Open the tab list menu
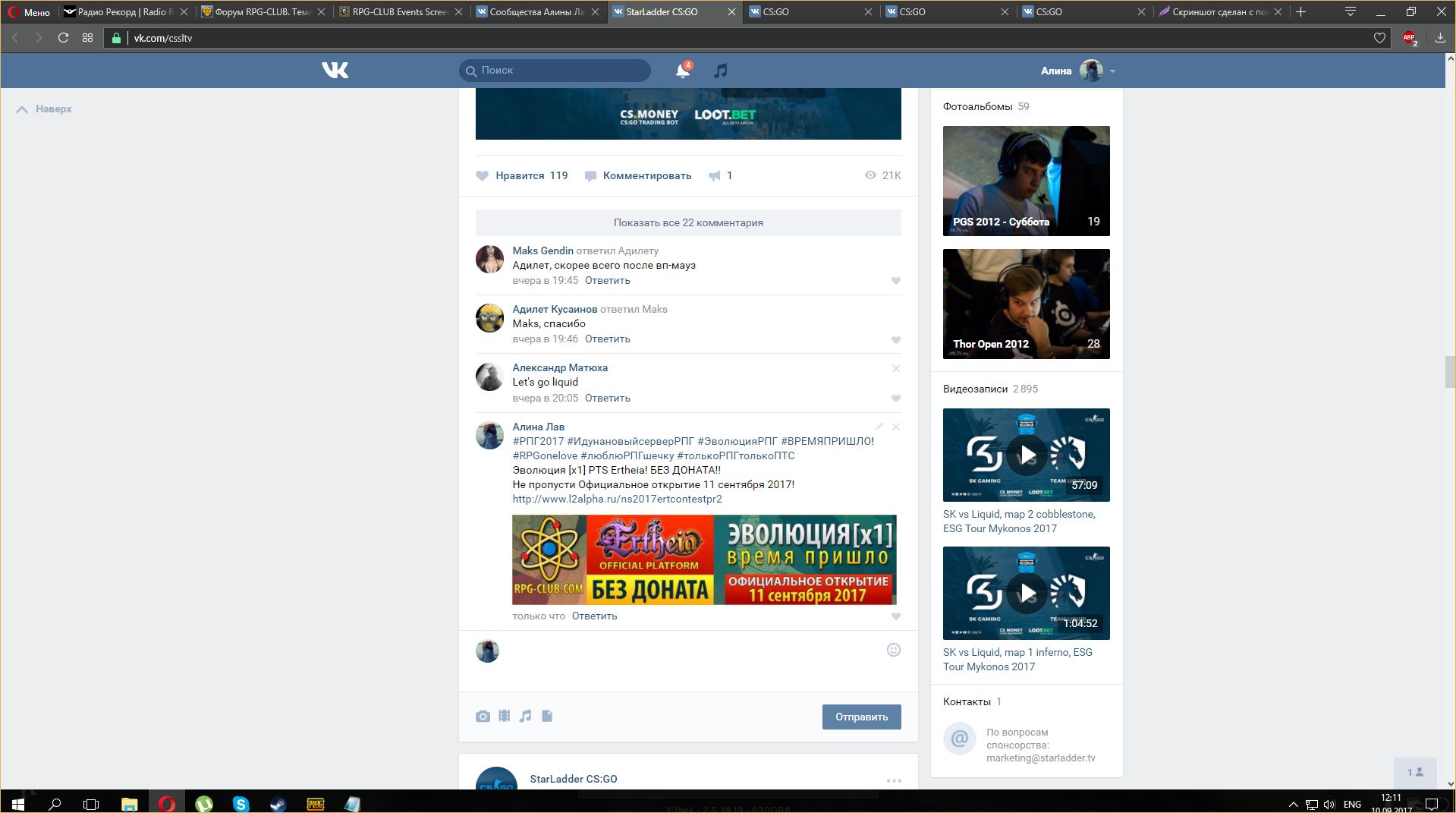Screen dimensions: 1456x813 1350,11
